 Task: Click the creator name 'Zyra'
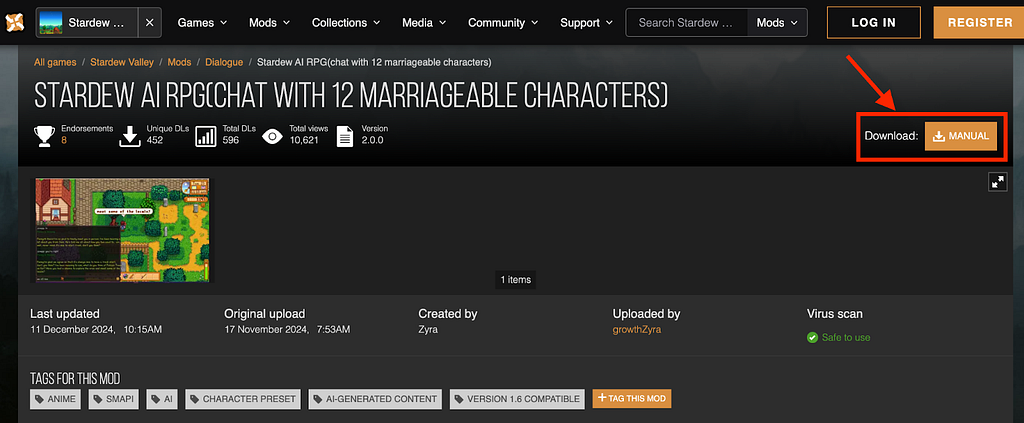428,330
